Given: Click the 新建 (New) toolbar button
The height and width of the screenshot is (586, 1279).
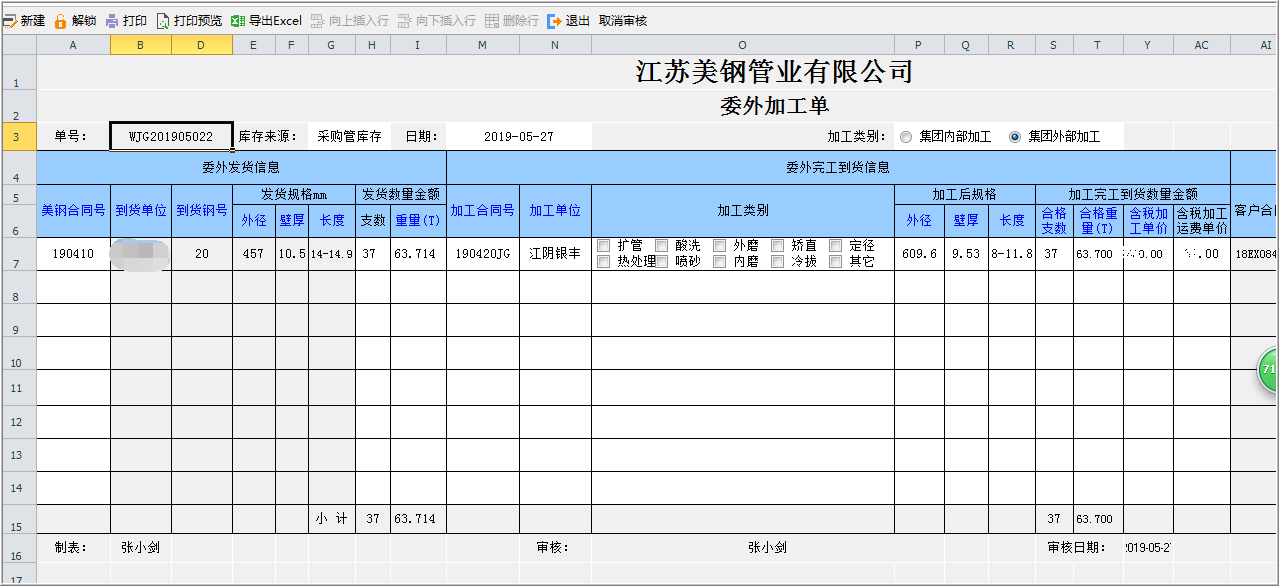Looking at the screenshot, I should click(24, 20).
